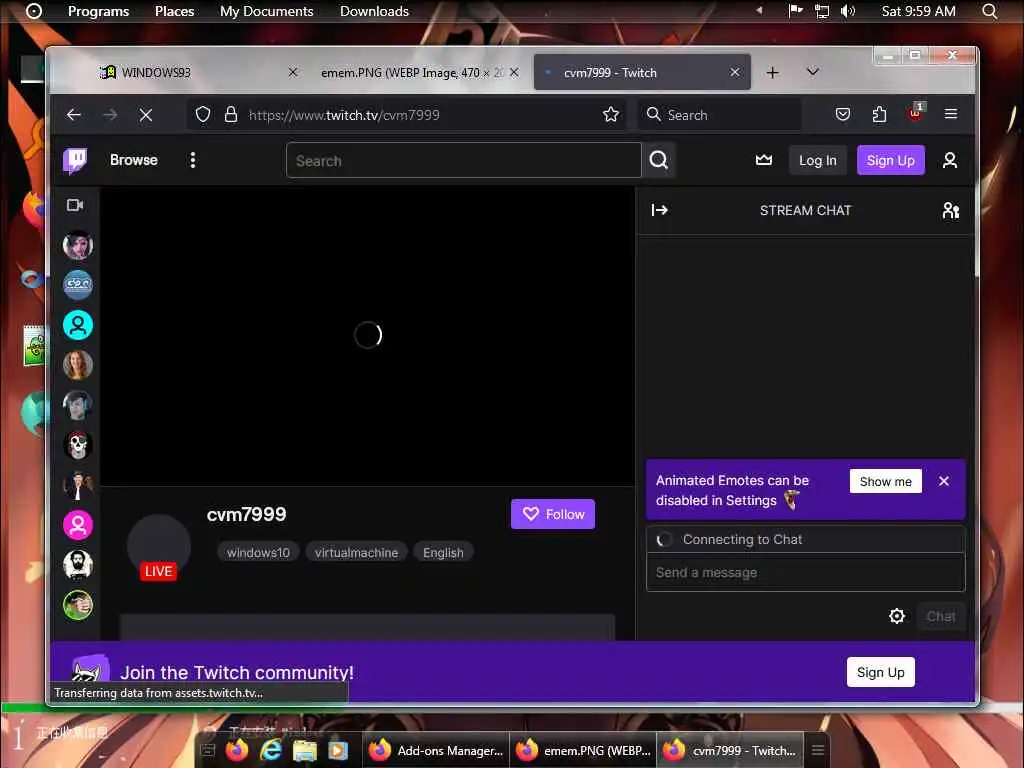The height and width of the screenshot is (768, 1024).
Task: Expand the followed channels camera icon
Action: point(76,205)
